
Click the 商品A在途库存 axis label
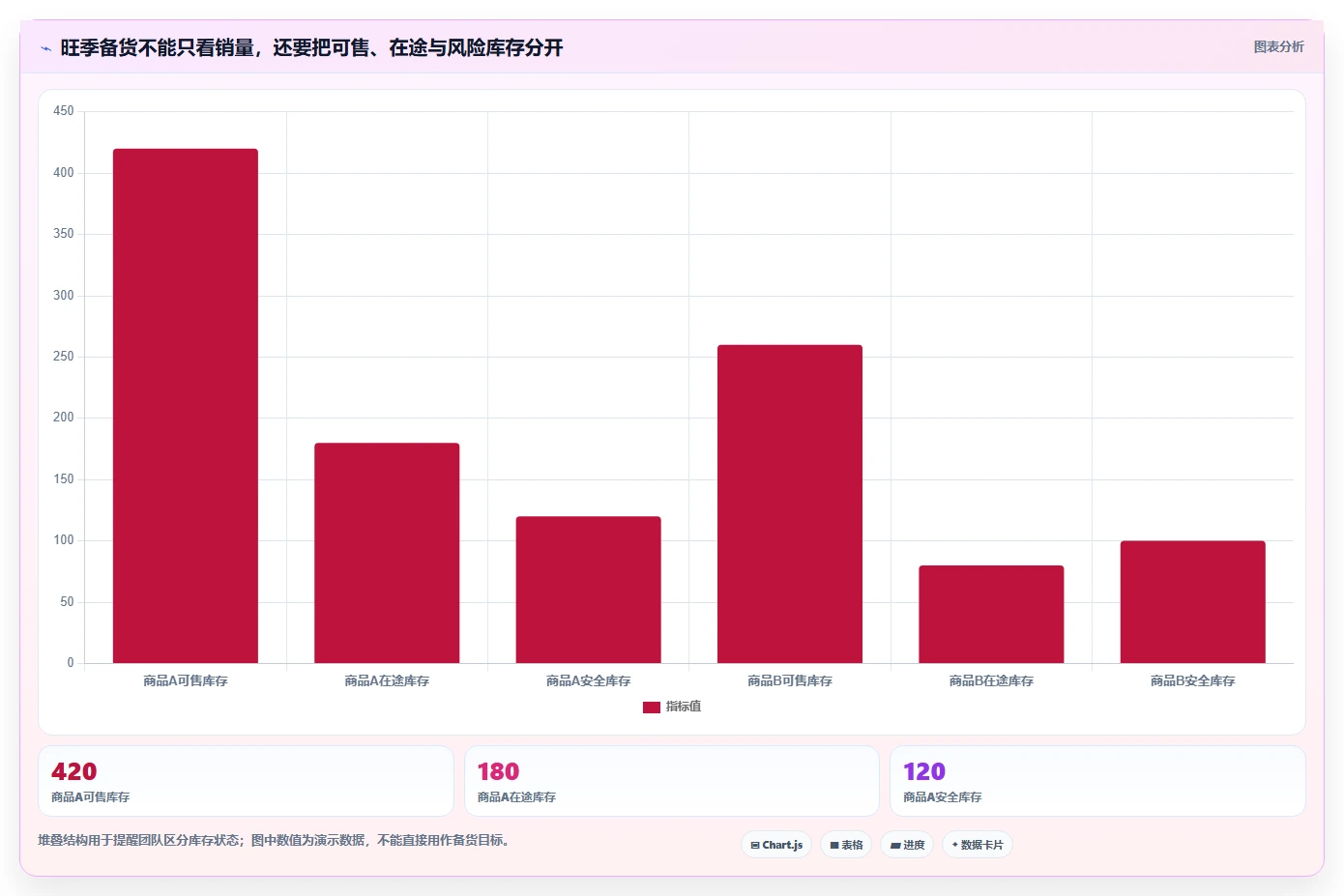[x=387, y=681]
